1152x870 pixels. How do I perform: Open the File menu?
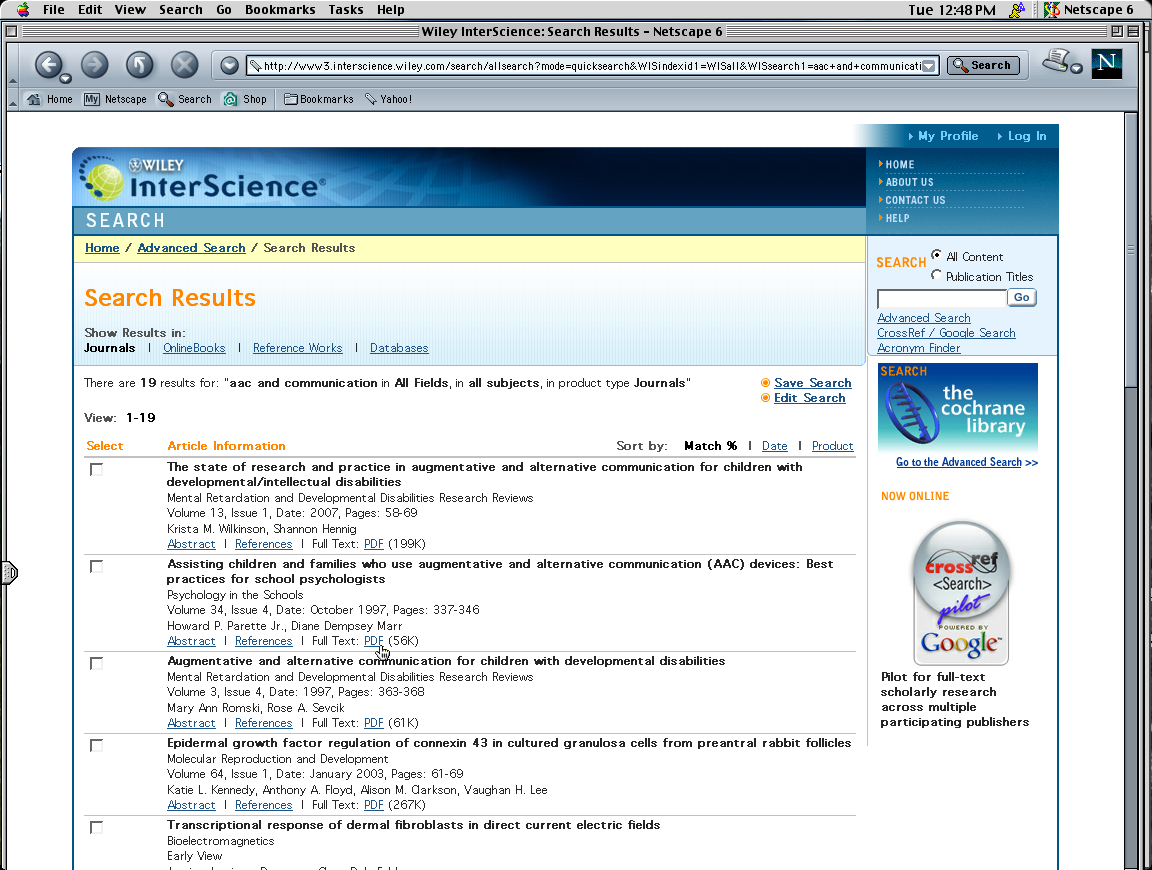[x=54, y=10]
